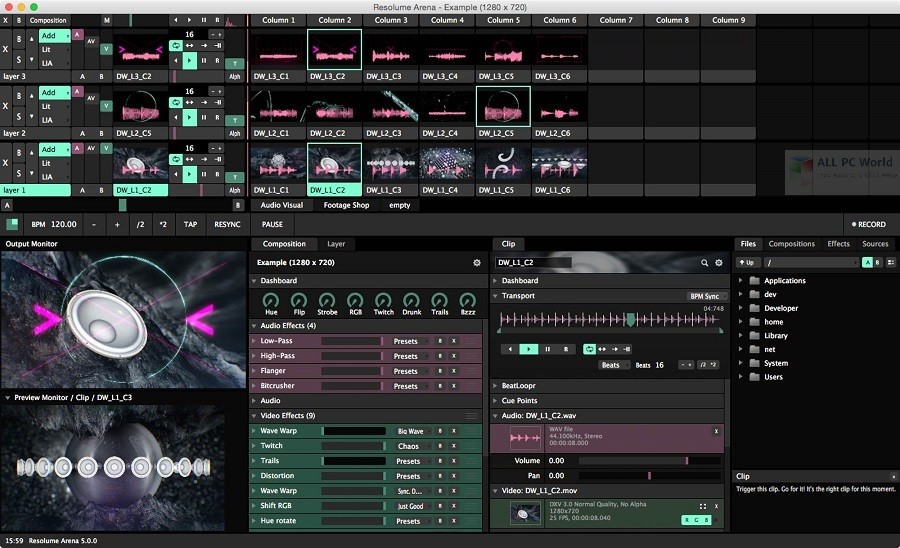Select the Audio Visual deck tab
This screenshot has height=548, width=900.
click(x=282, y=205)
